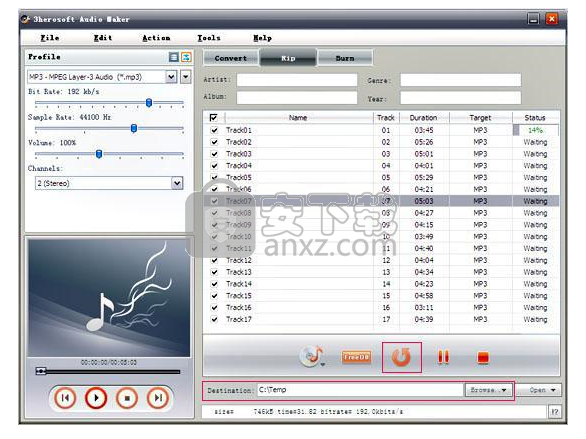Sort by the Status column header

(x=535, y=118)
